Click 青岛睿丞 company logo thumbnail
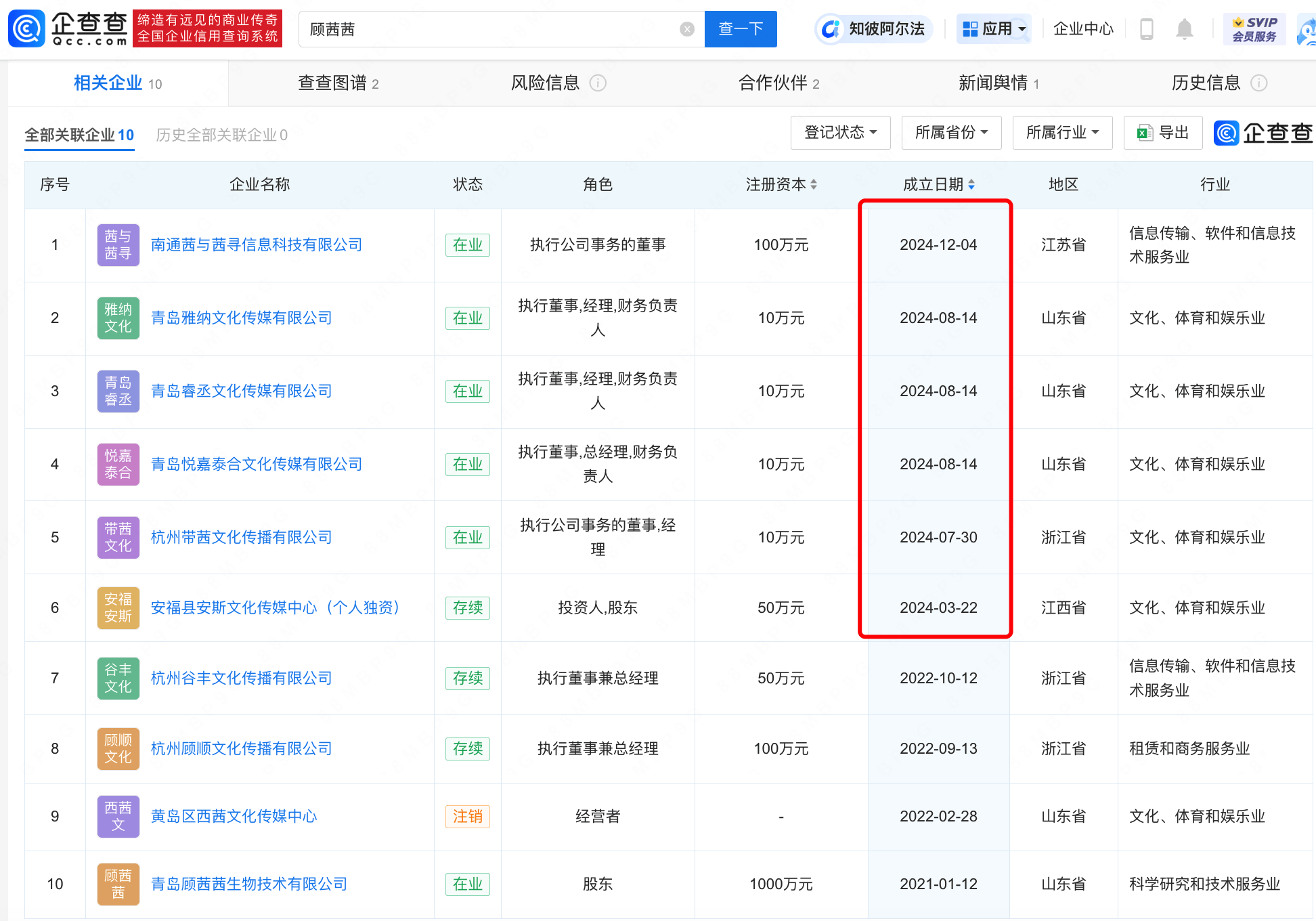The image size is (1316, 921). point(118,391)
